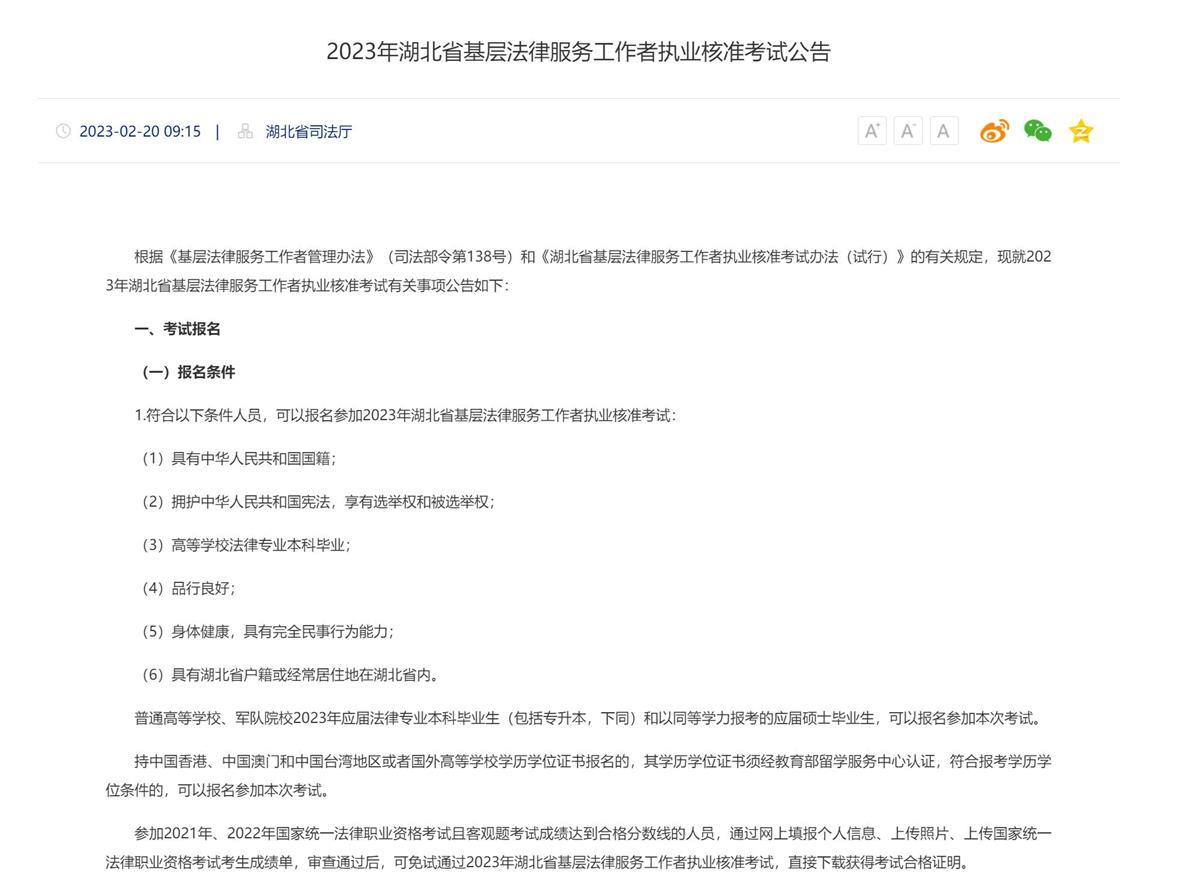Viewport: 1200px width, 885px height.
Task: Click the article title 2023年湖北省基层法律服务工作者执业核准考试公告
Action: pyautogui.click(x=578, y=52)
